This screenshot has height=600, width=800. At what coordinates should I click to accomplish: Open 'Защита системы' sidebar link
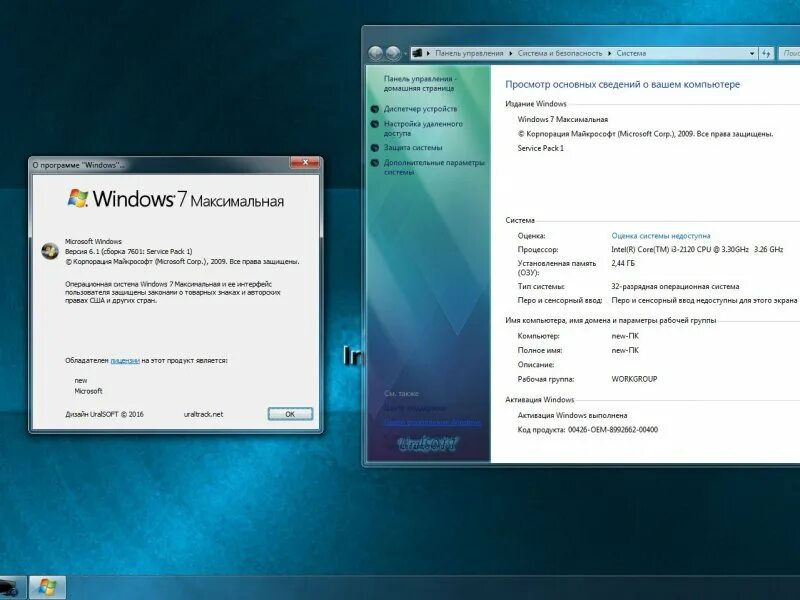pyautogui.click(x=413, y=147)
